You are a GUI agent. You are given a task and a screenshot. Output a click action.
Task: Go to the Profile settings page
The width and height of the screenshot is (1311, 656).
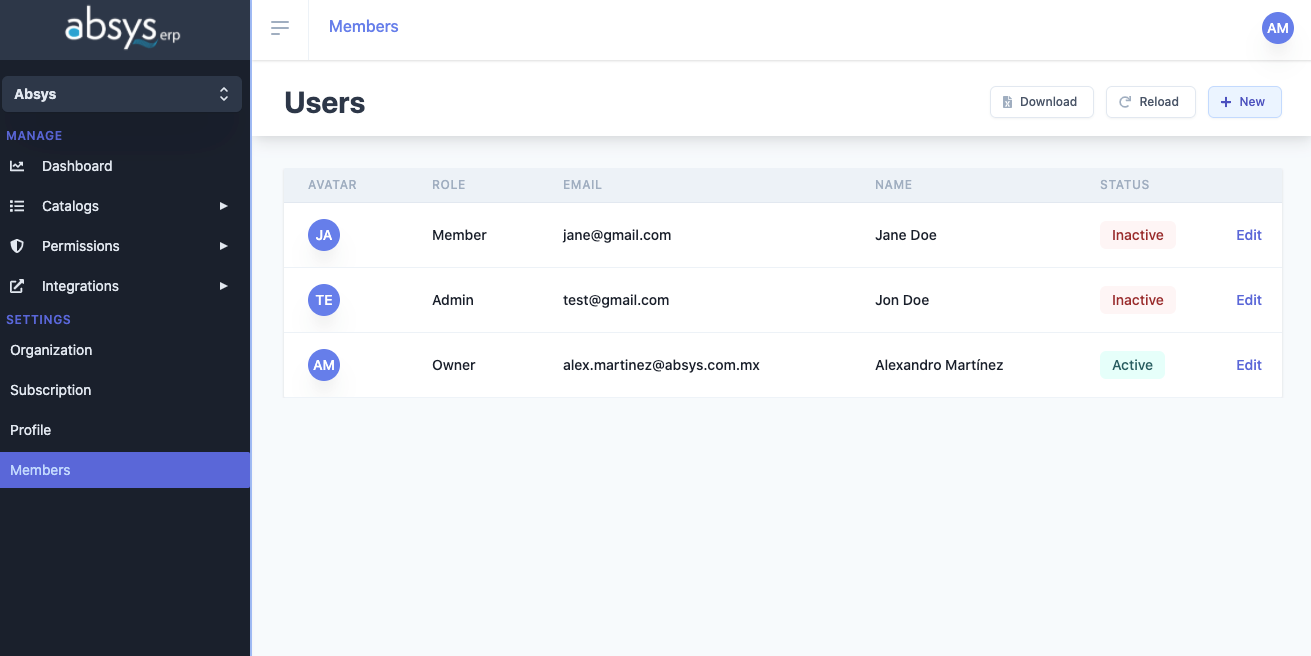click(x=30, y=430)
